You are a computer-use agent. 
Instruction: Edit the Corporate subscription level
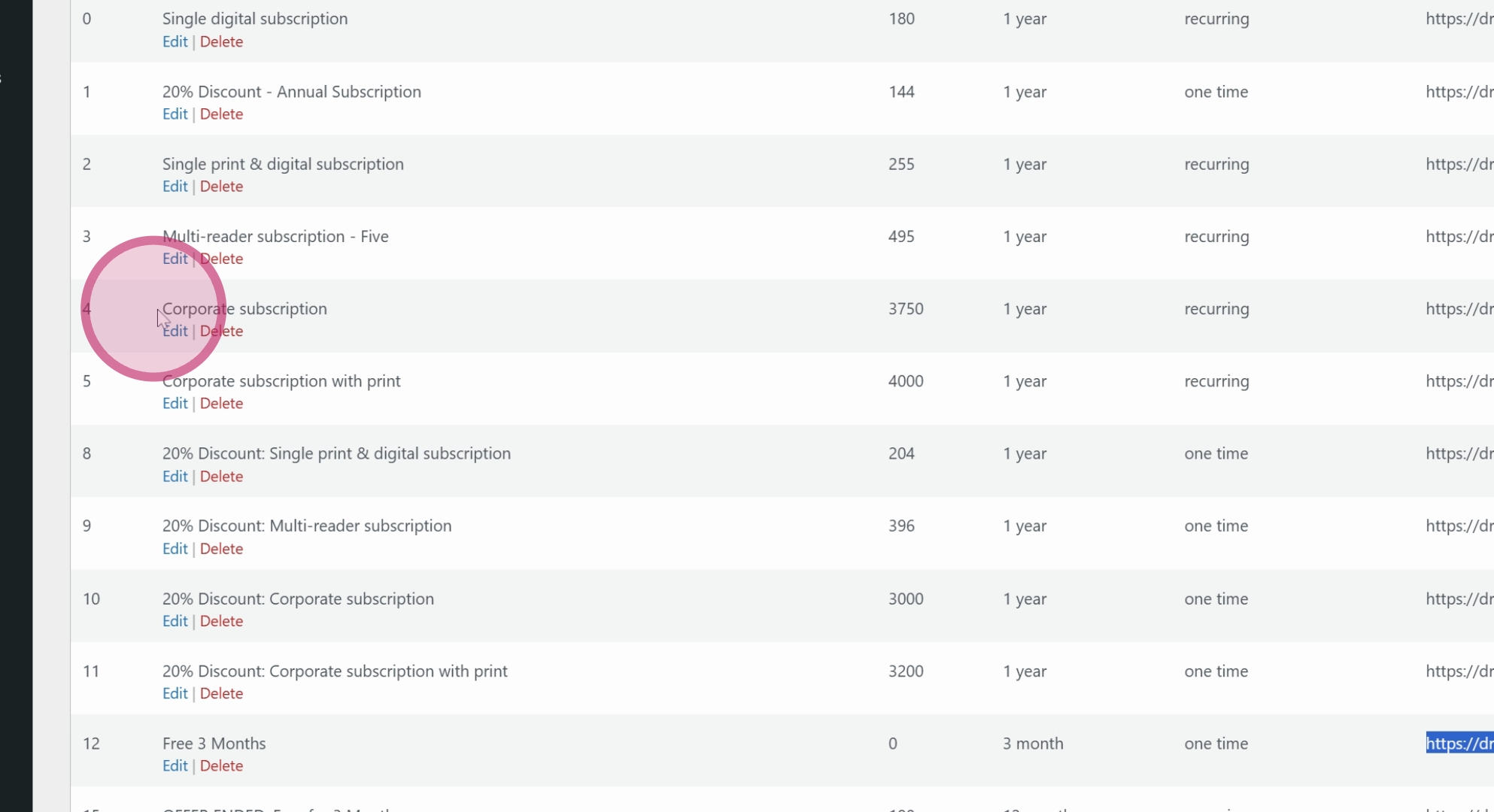coord(175,332)
